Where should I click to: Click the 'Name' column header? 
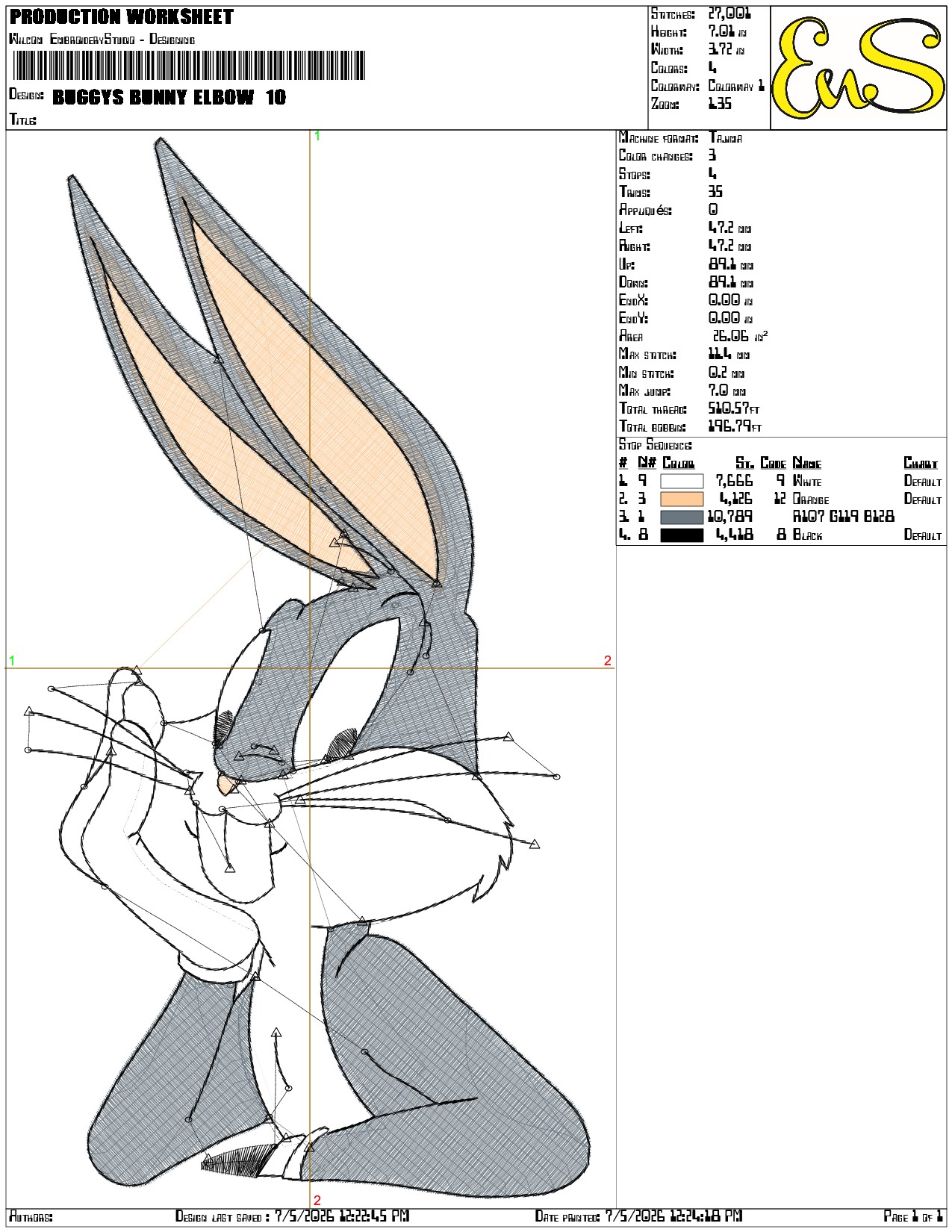[x=806, y=463]
